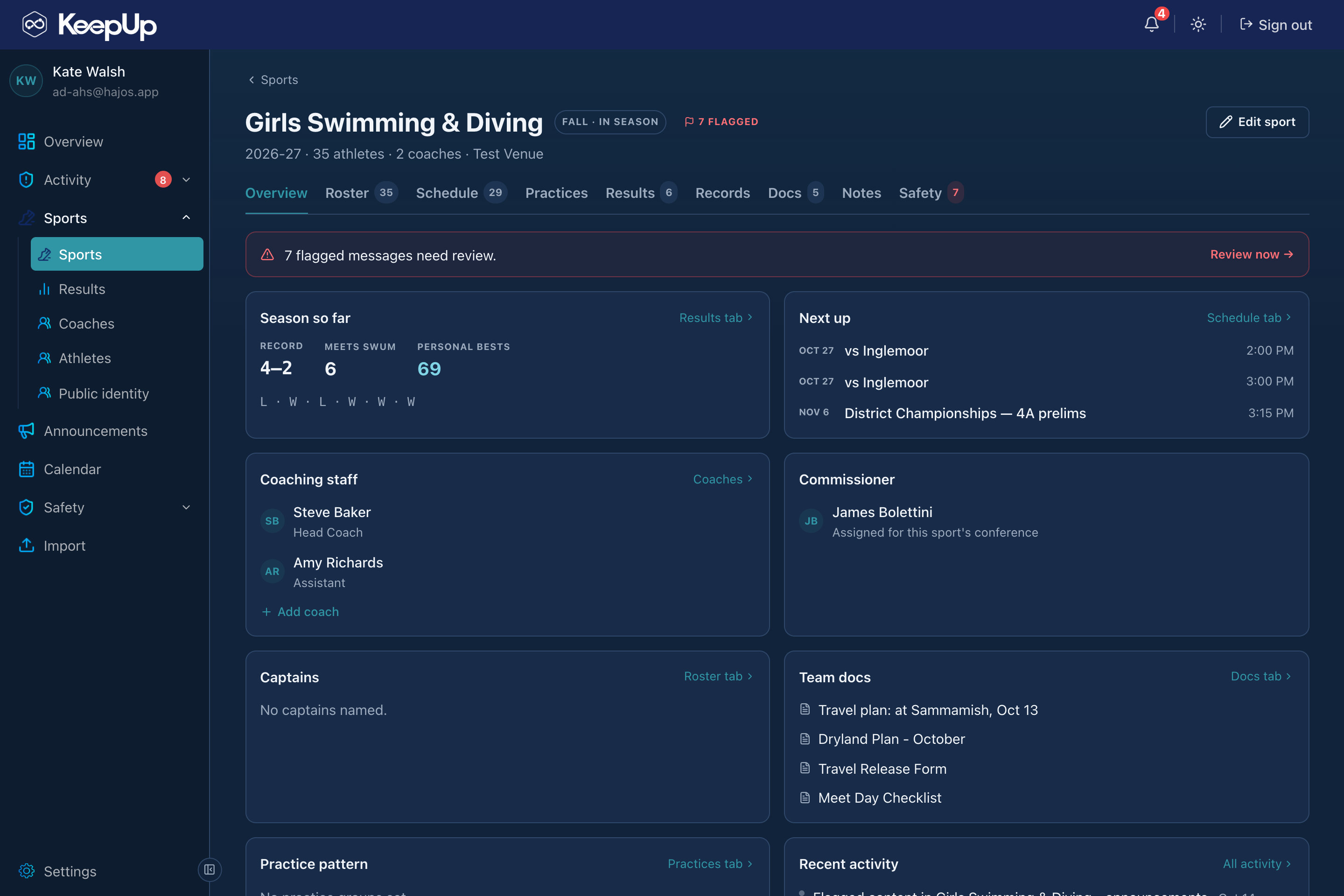1344x896 pixels.
Task: Open Schedule tab link in Next up
Action: coord(1249,318)
